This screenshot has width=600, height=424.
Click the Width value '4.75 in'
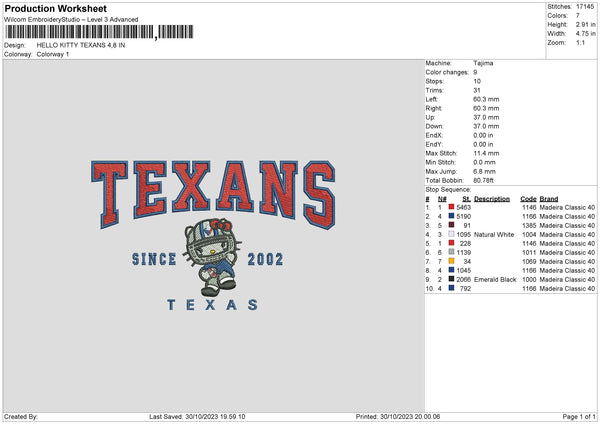tap(585, 34)
